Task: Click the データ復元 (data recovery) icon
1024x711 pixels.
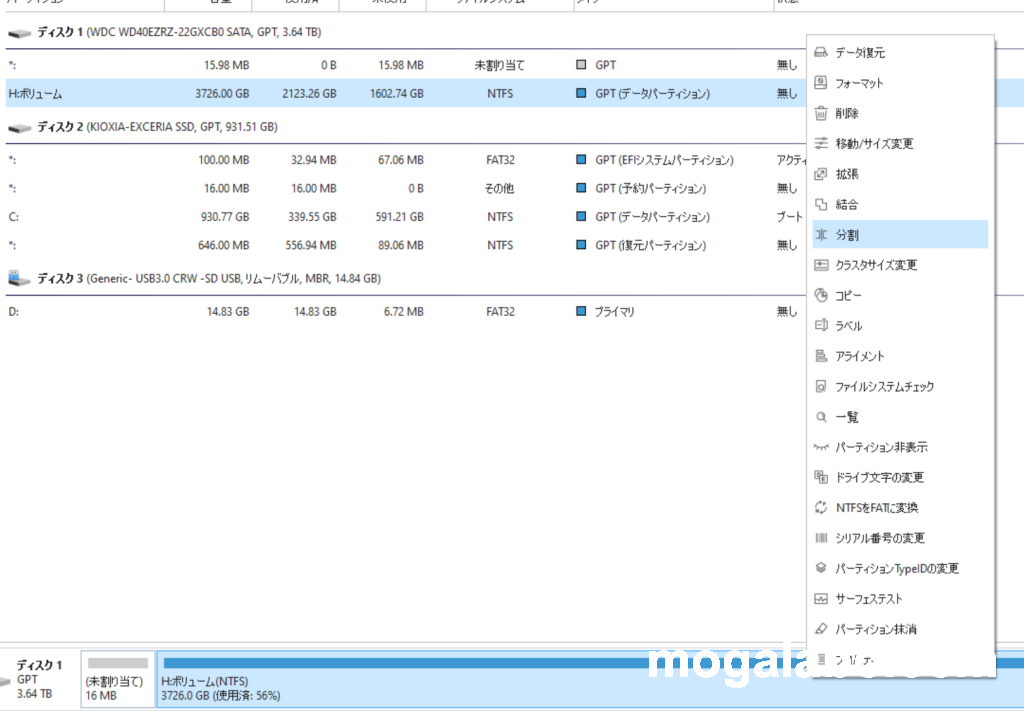Action: tap(821, 53)
